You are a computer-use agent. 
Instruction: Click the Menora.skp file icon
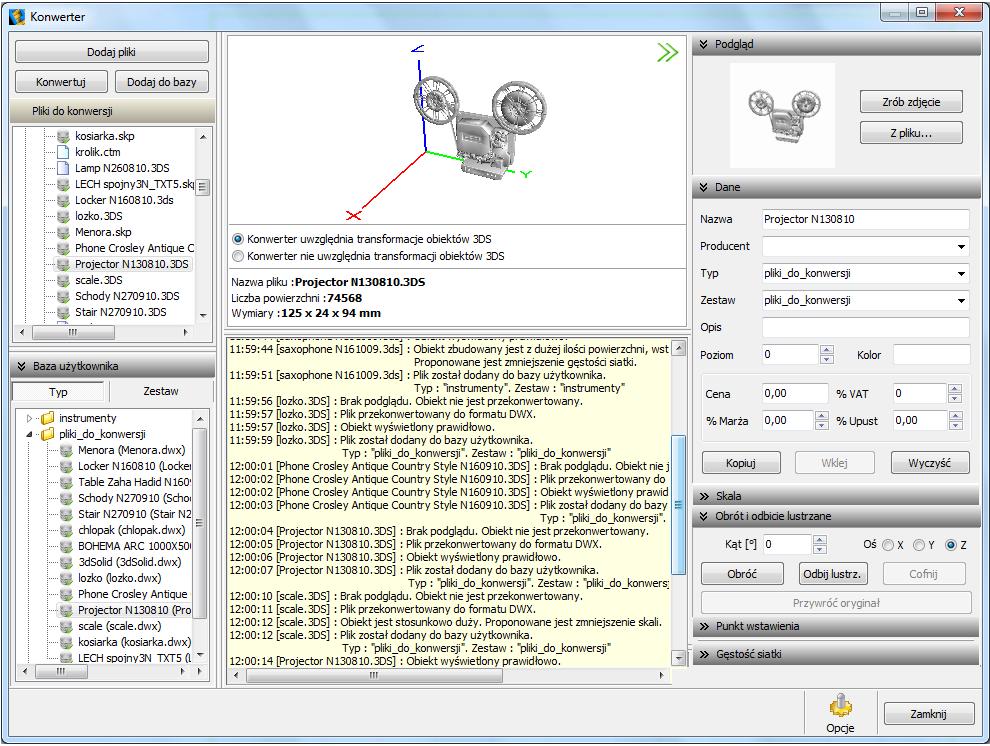click(63, 232)
